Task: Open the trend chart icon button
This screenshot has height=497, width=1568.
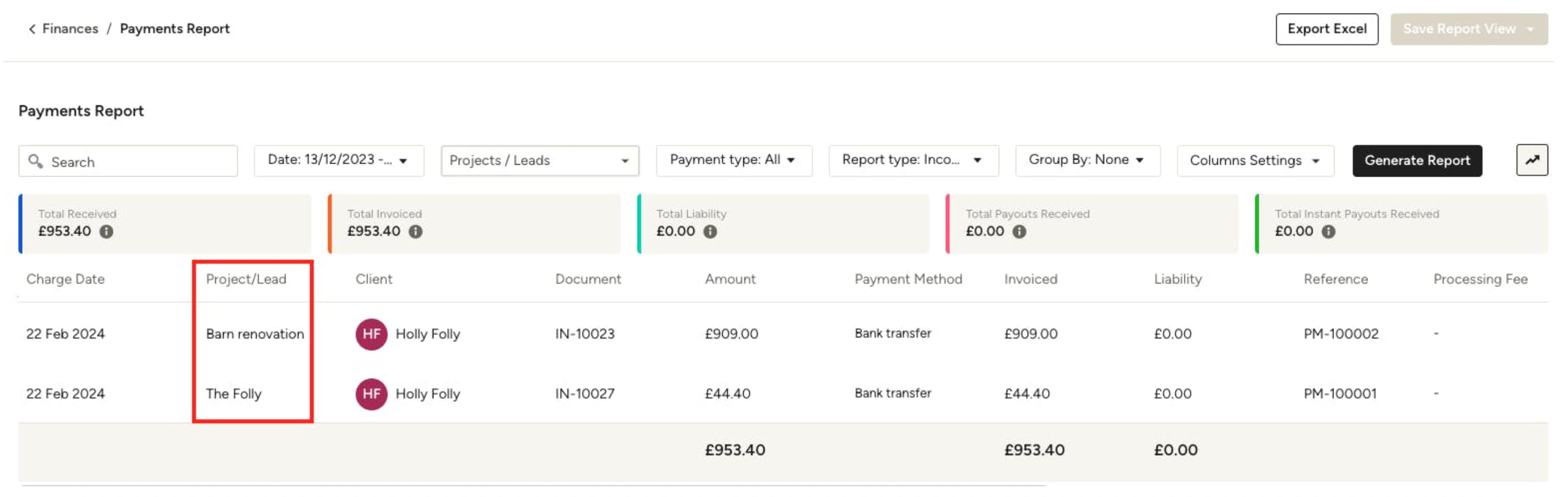Action: pyautogui.click(x=1532, y=160)
